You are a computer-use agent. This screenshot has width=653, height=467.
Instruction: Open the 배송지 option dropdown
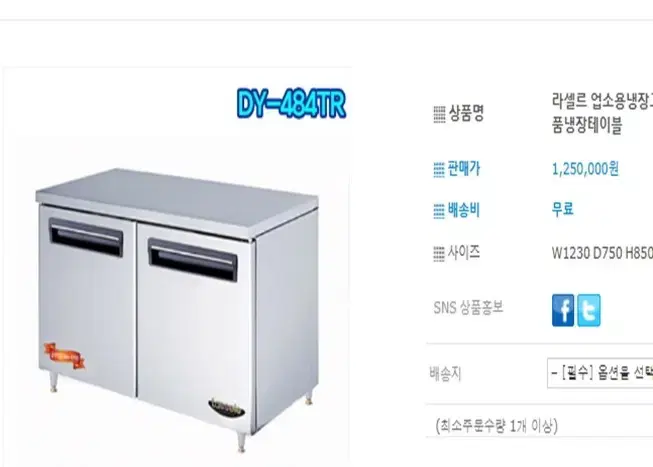click(600, 373)
